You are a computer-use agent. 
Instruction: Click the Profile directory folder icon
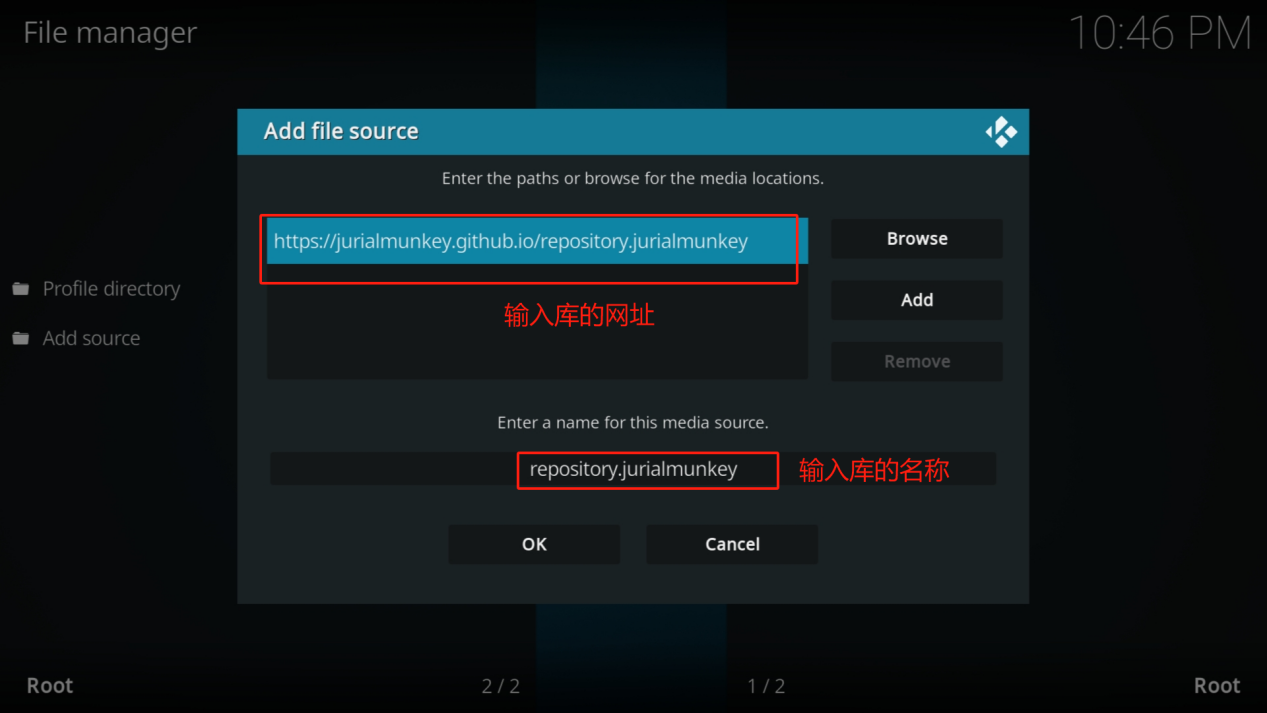pos(21,289)
